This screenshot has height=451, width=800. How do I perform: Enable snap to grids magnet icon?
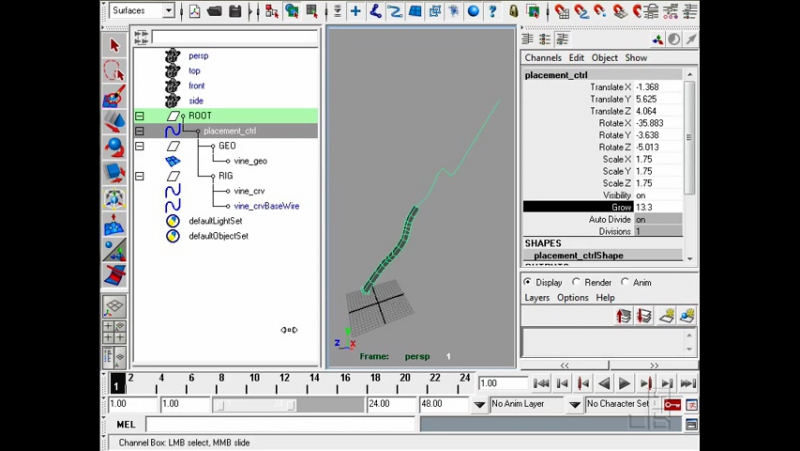point(562,11)
